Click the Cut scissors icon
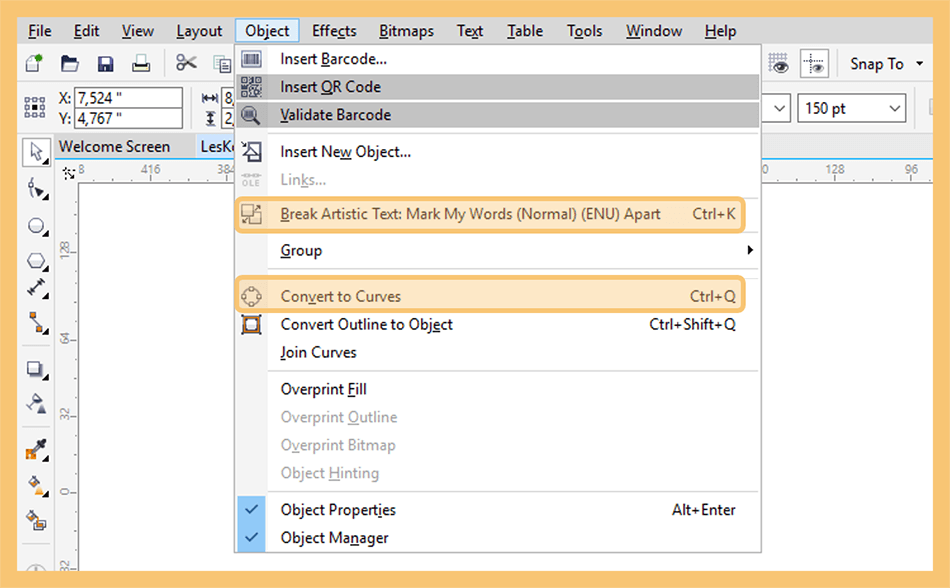The width and height of the screenshot is (950, 588). click(x=186, y=62)
